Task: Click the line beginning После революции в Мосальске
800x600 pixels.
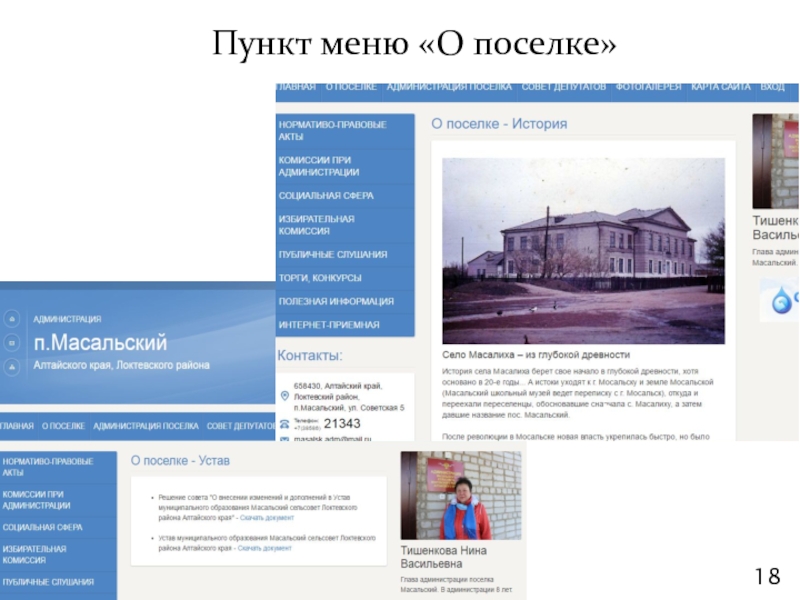Action: pyautogui.click(x=576, y=437)
